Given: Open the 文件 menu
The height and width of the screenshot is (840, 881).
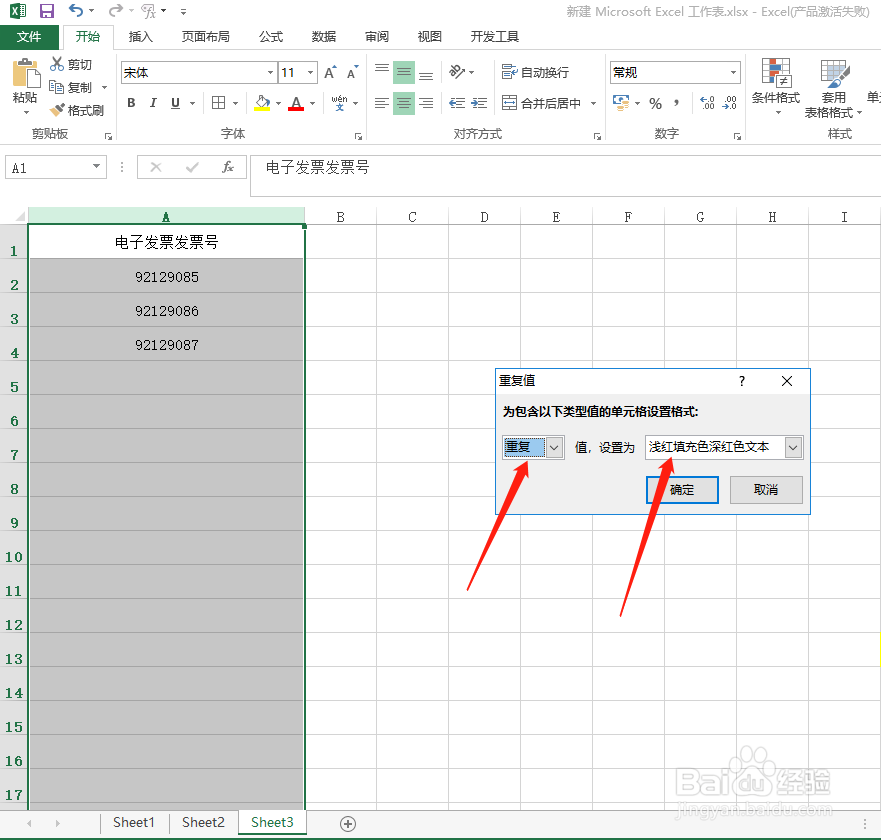Looking at the screenshot, I should (30, 36).
